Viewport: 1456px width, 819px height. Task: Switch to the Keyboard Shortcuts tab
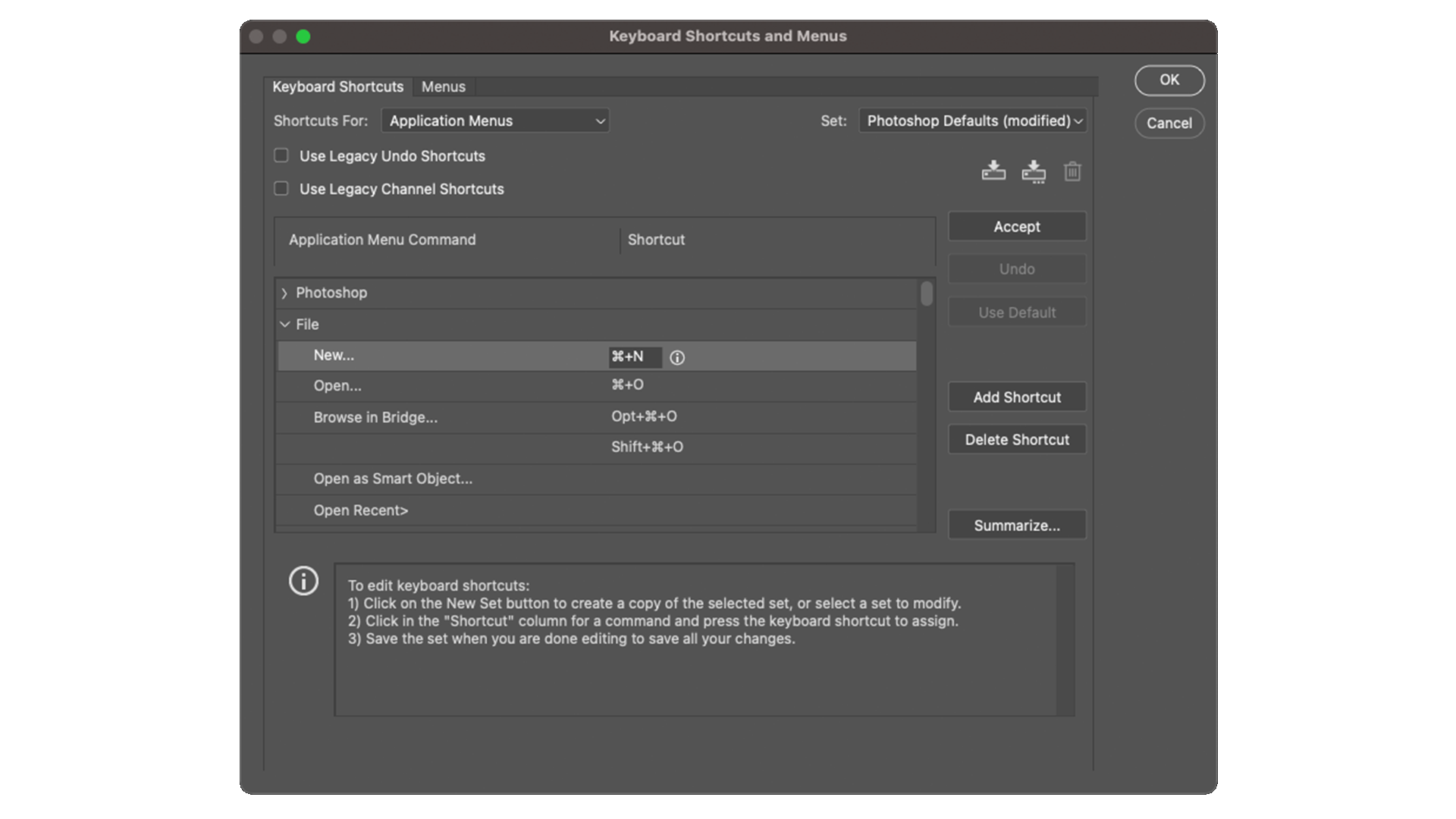click(x=338, y=86)
